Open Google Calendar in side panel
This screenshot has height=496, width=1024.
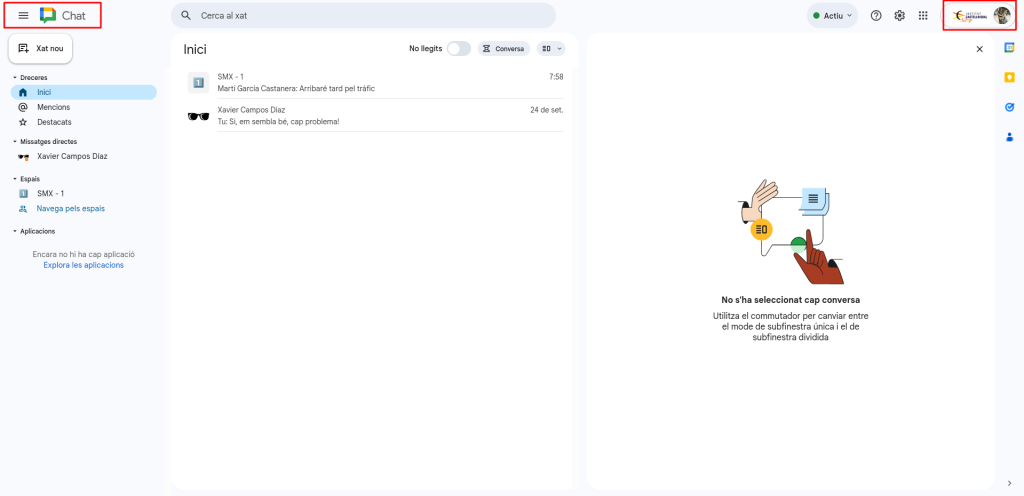pos(1009,48)
